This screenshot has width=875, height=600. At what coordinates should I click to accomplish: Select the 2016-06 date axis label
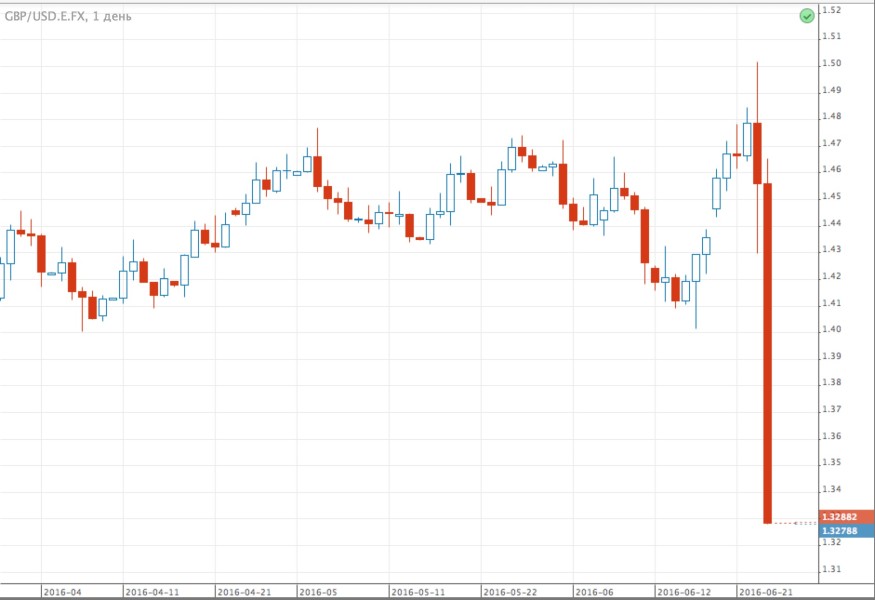point(594,591)
